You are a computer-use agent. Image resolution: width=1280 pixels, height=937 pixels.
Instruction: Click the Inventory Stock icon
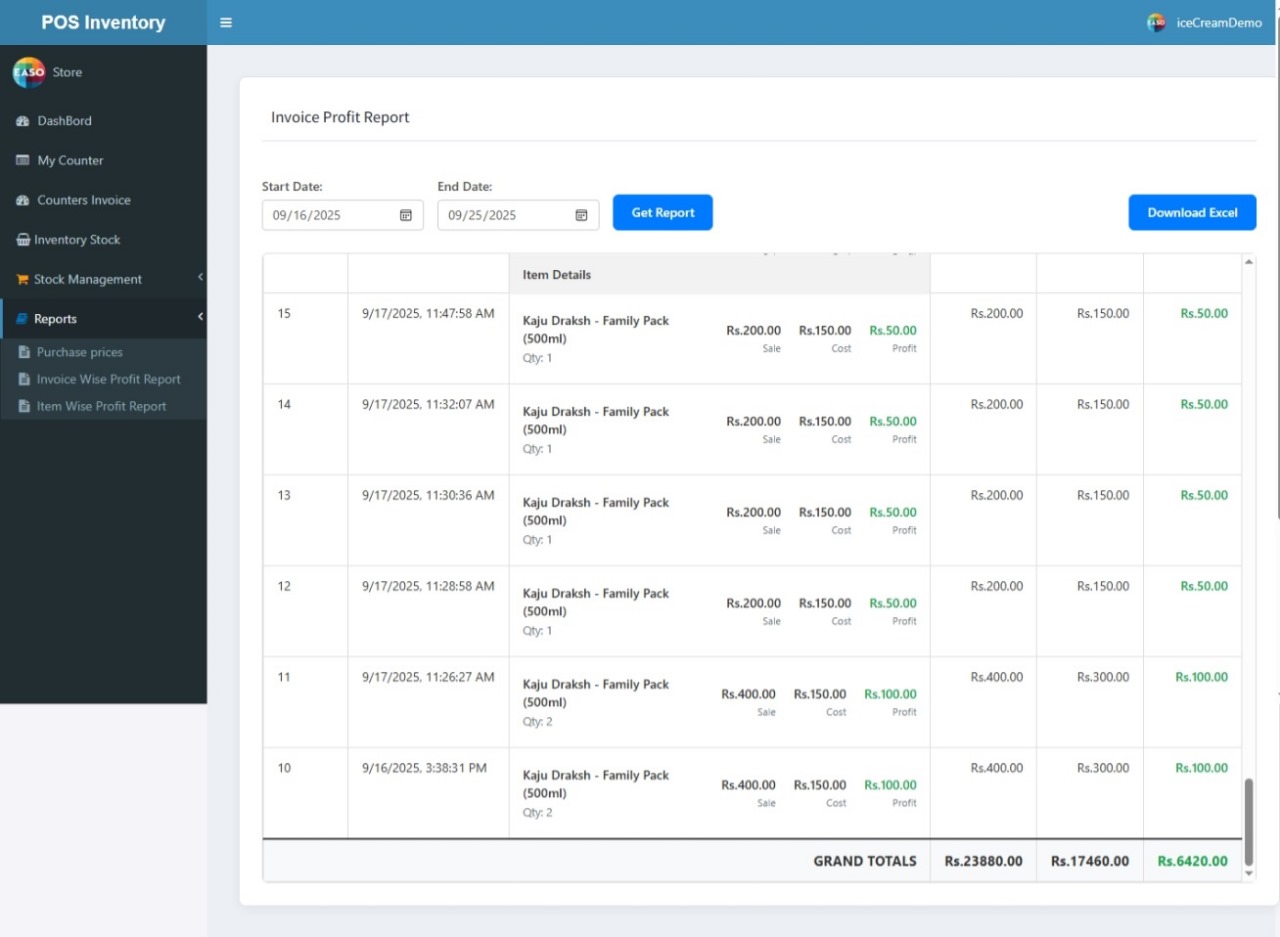(23, 240)
